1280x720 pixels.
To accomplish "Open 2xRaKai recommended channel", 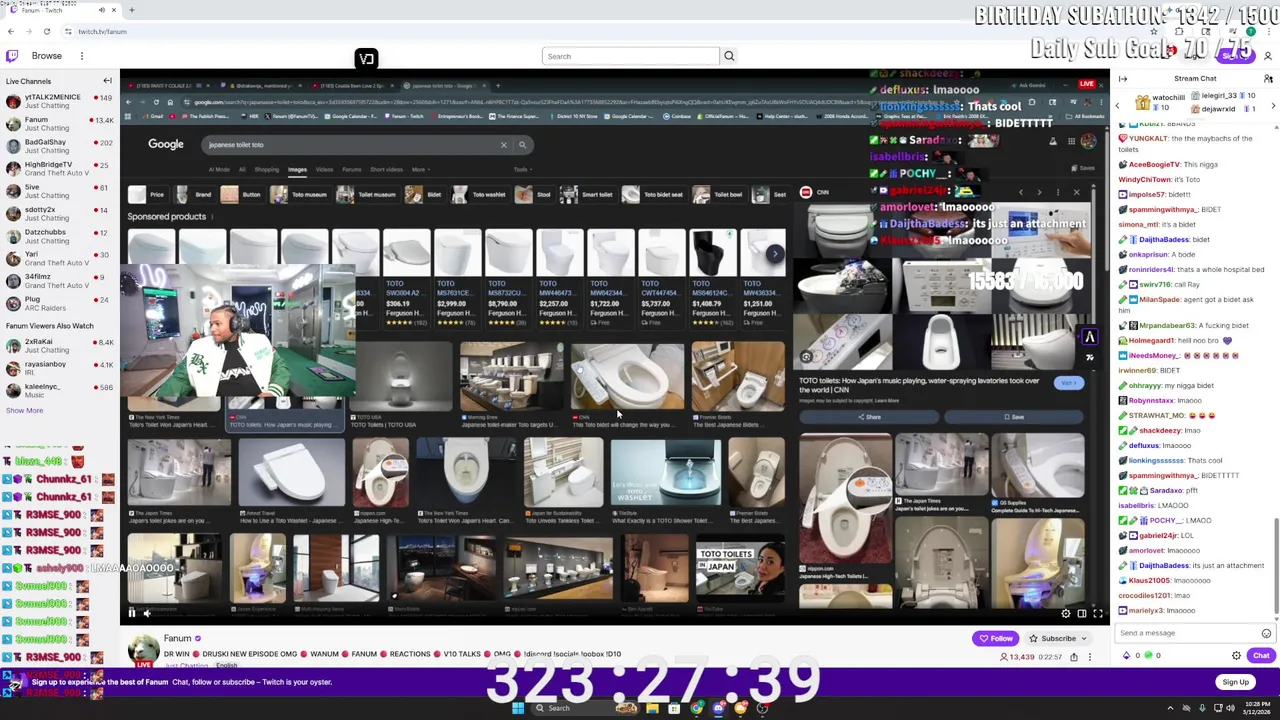I will point(58,345).
